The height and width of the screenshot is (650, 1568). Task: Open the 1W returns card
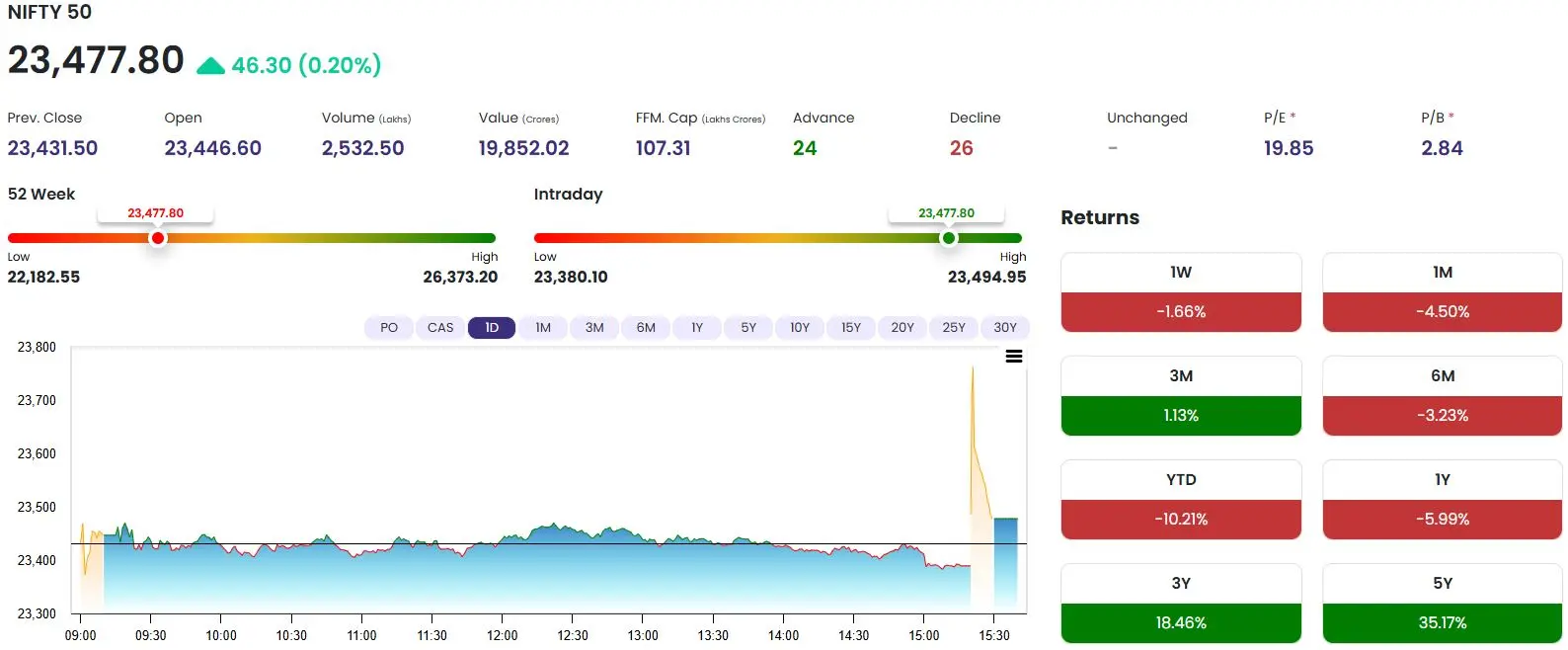tap(1181, 292)
